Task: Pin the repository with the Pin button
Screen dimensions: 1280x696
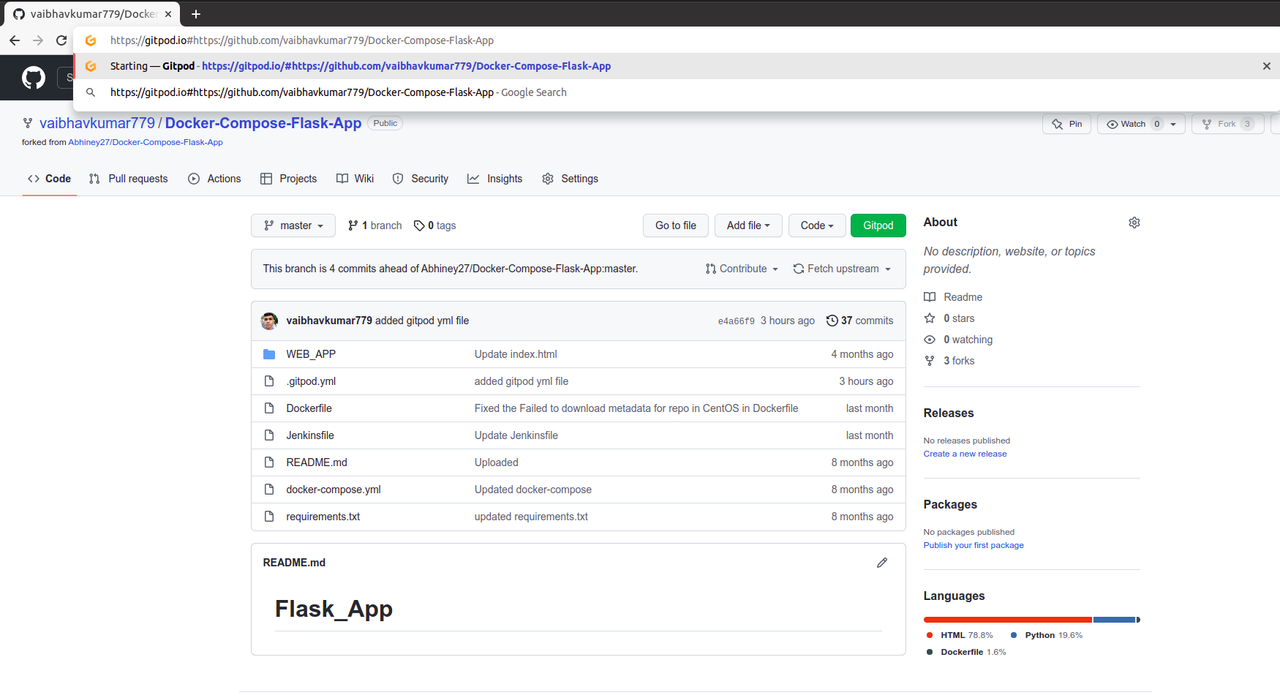Action: 1067,124
